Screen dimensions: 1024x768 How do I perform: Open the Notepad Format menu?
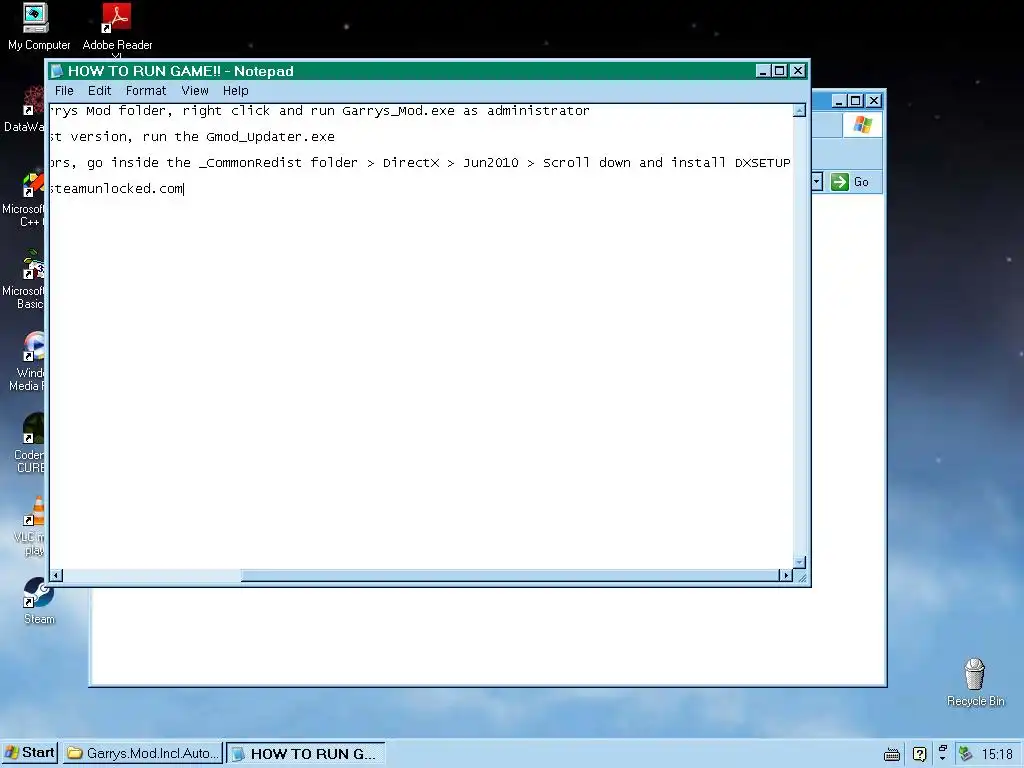click(x=146, y=91)
